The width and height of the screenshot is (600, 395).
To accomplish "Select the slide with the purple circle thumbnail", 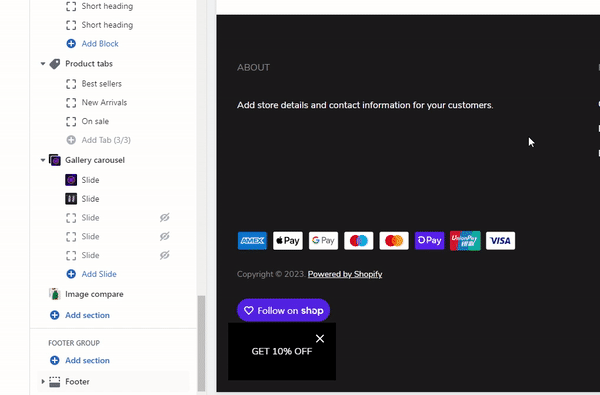I will [x=71, y=180].
